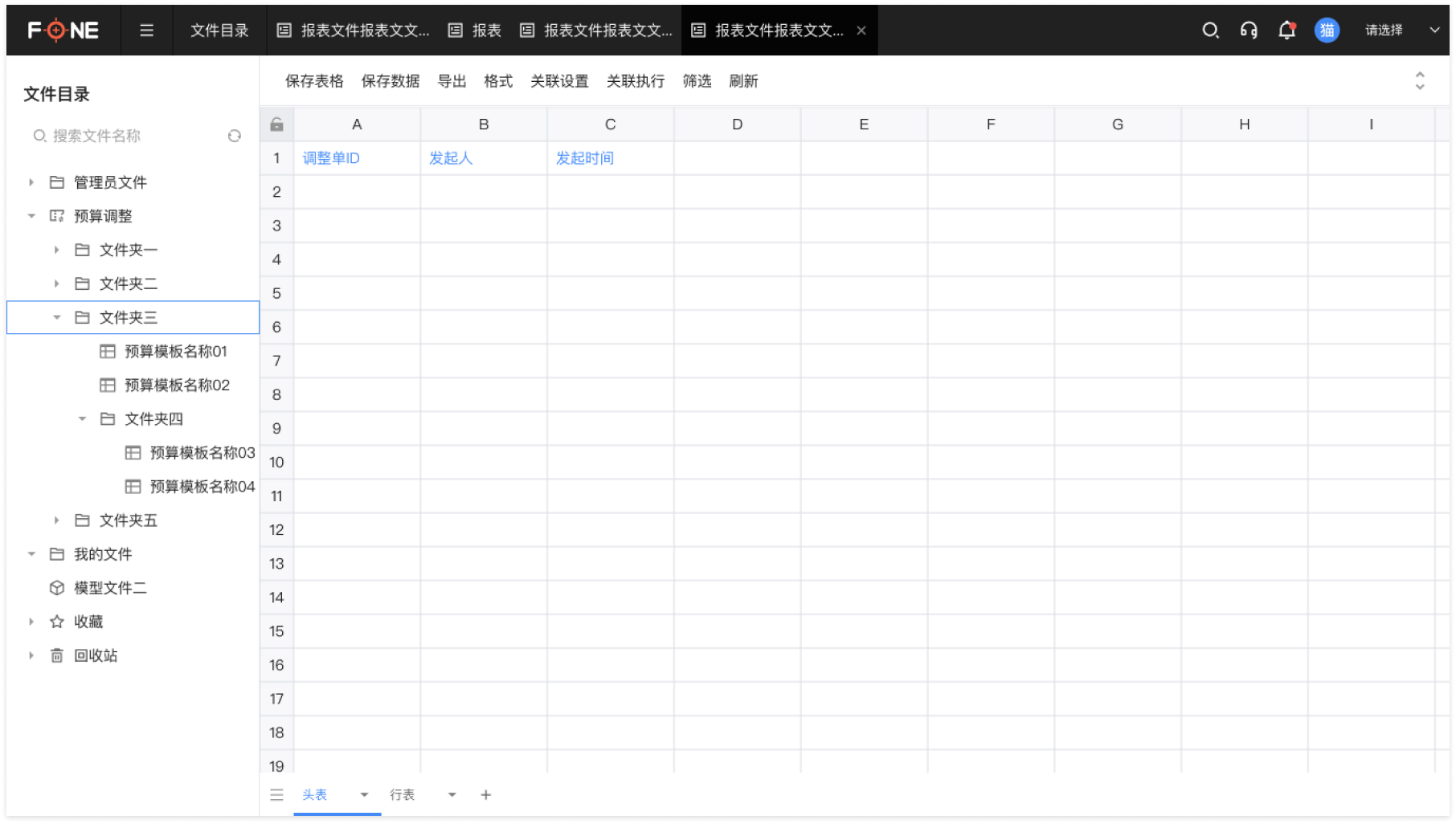Collapse the 文件夹四 folder
Viewport: 1456px width, 824px height.
tap(82, 418)
